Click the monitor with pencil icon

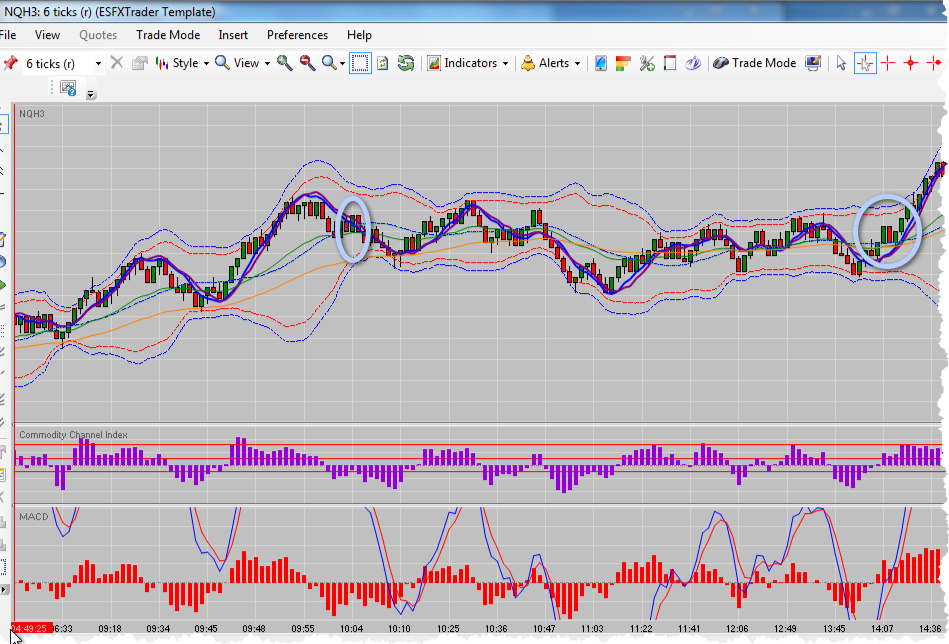[x=813, y=63]
